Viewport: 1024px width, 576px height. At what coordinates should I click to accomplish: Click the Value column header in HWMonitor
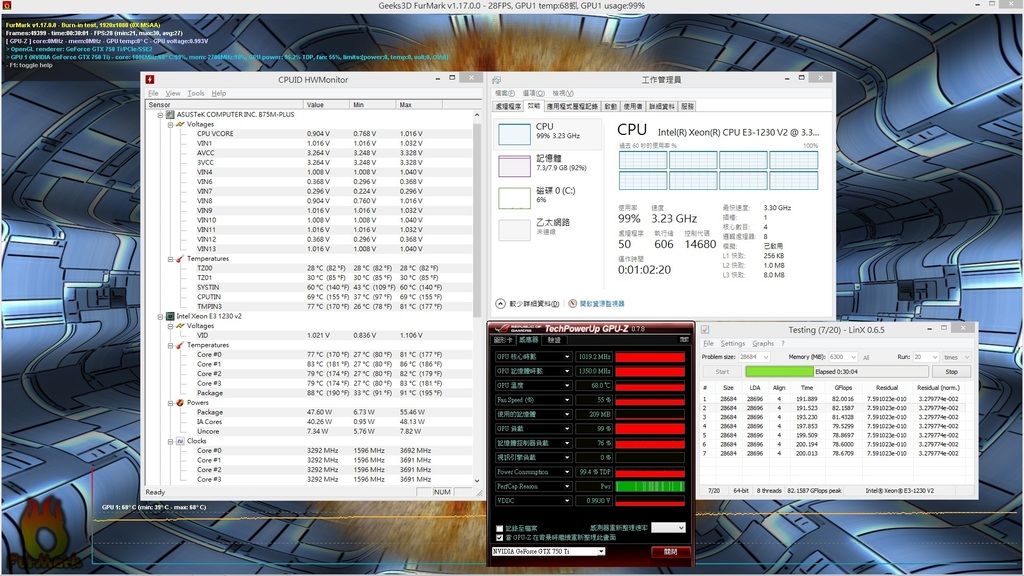coord(327,104)
